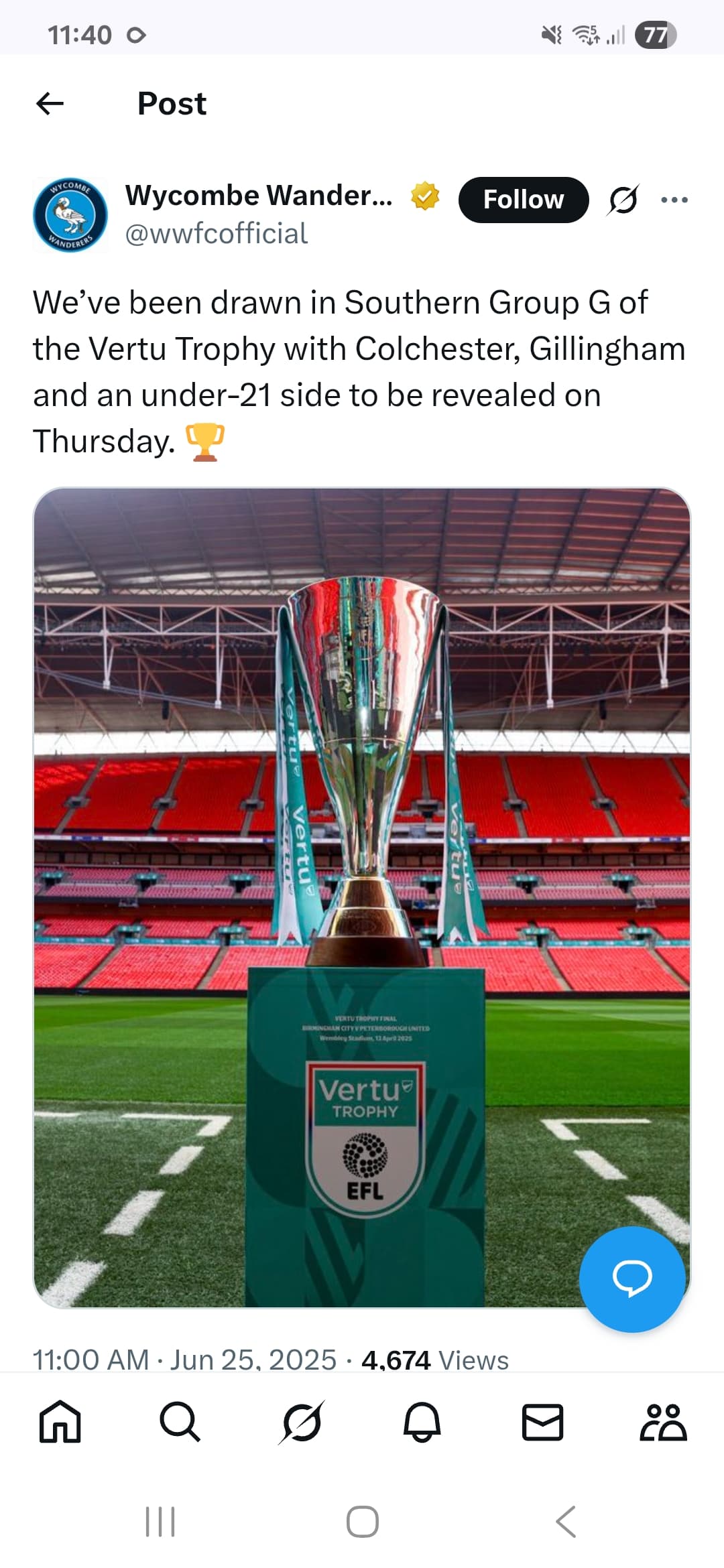The image size is (724, 1568).
Task: Open the Vertu Trophy photo
Action: (x=362, y=897)
